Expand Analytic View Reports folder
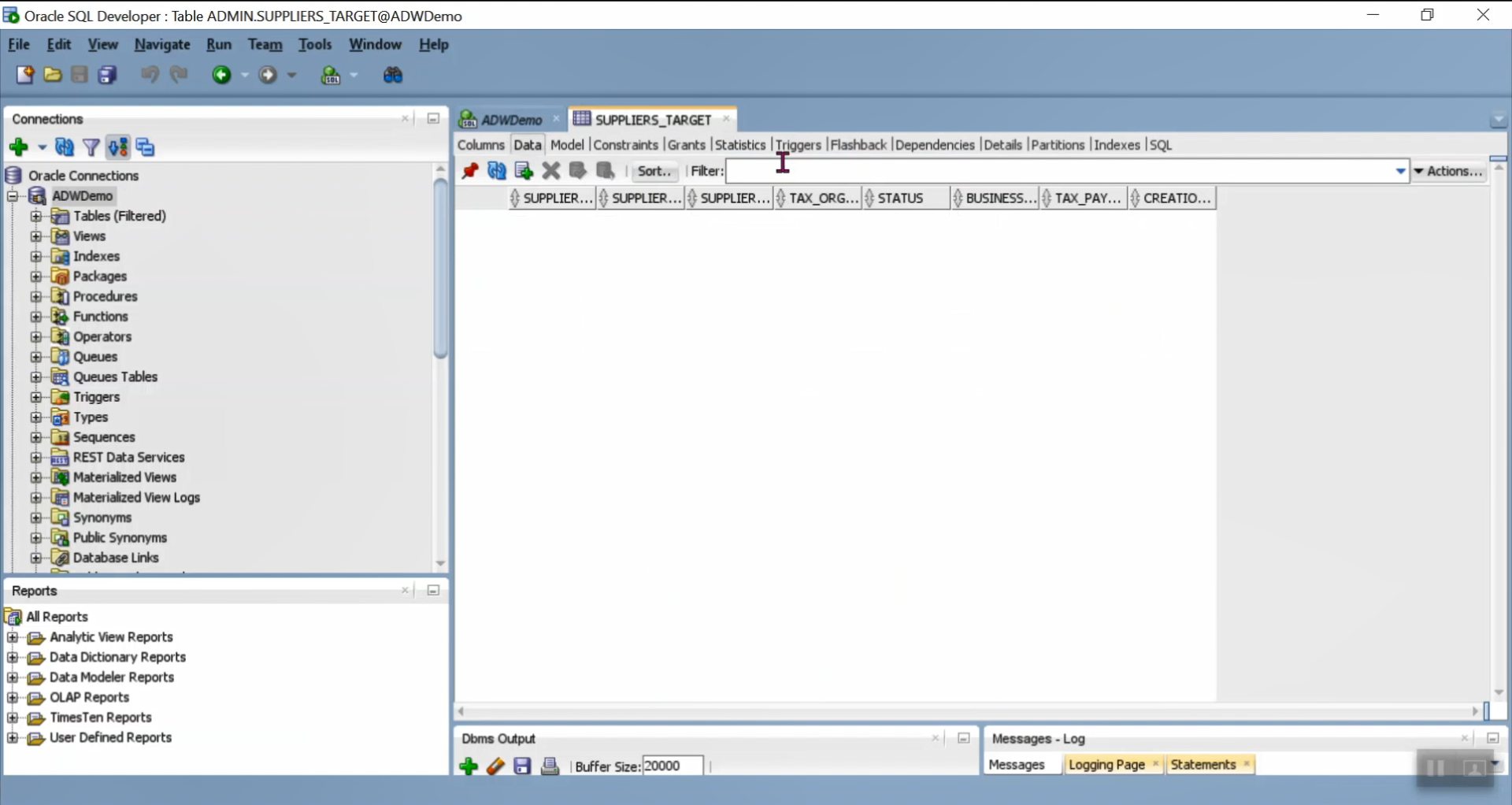Screen dimensions: 1512x805 pyautogui.click(x=13, y=637)
